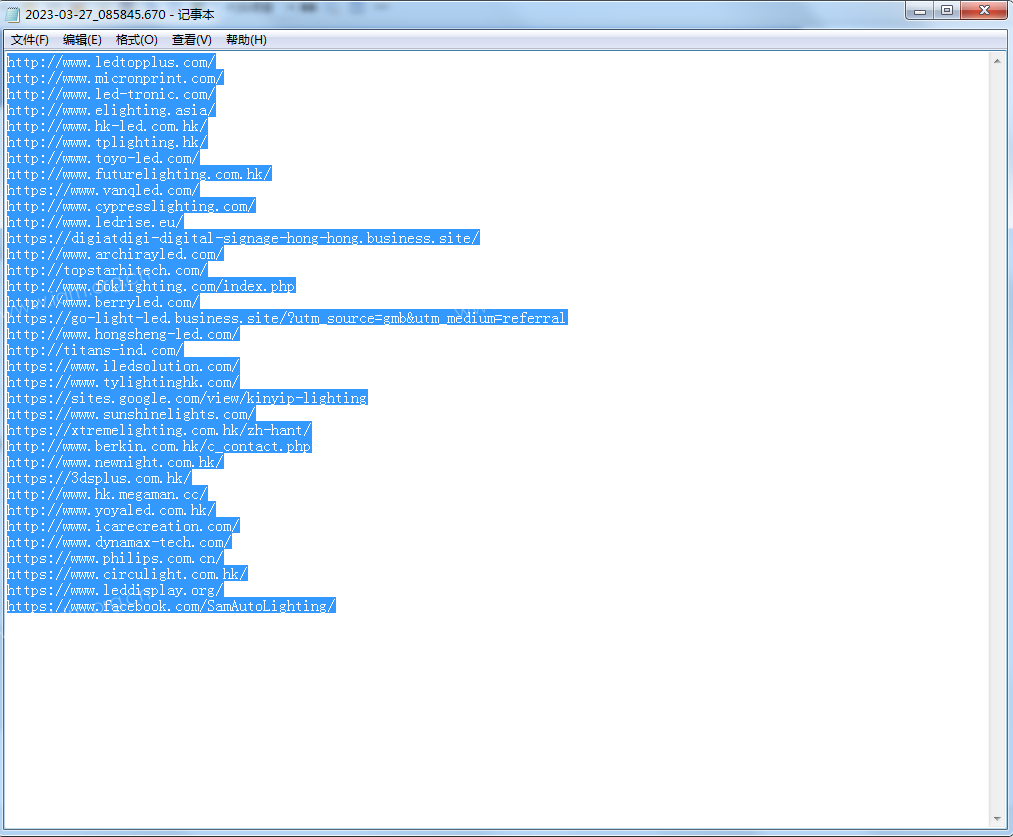
Task: Click the foklighting.com/index.php line
Action: coord(151,286)
